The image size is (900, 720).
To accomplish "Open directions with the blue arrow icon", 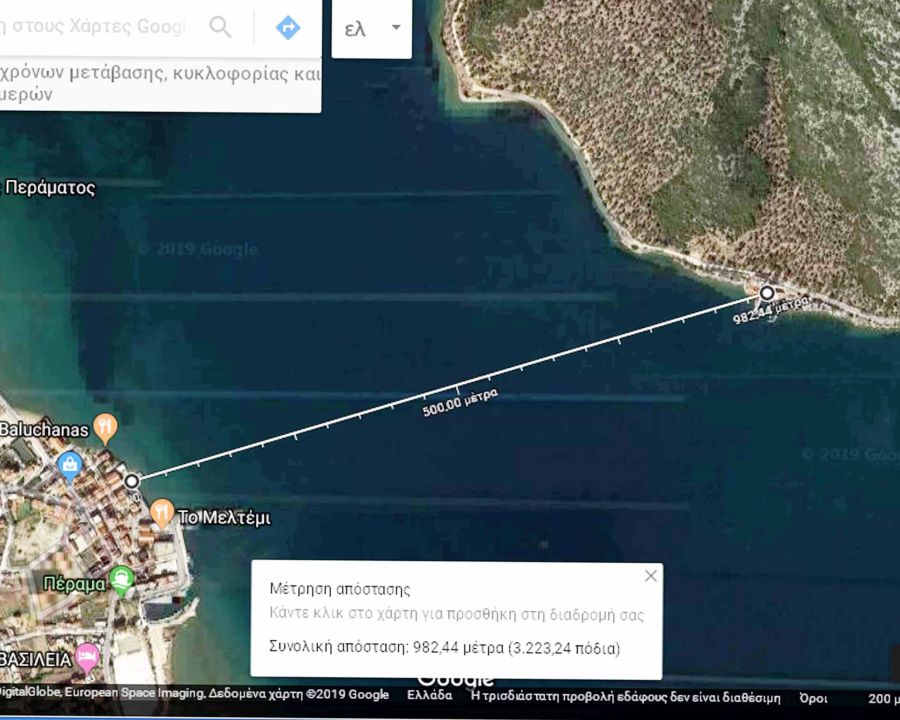I will pos(288,27).
